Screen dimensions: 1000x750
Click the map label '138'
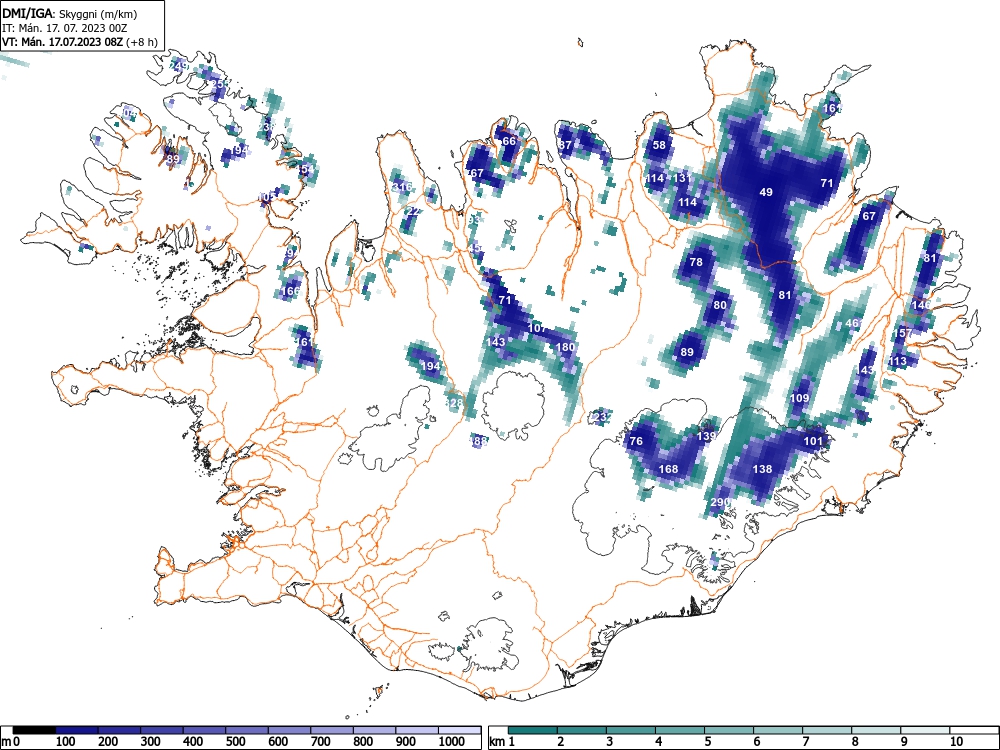pyautogui.click(x=762, y=469)
